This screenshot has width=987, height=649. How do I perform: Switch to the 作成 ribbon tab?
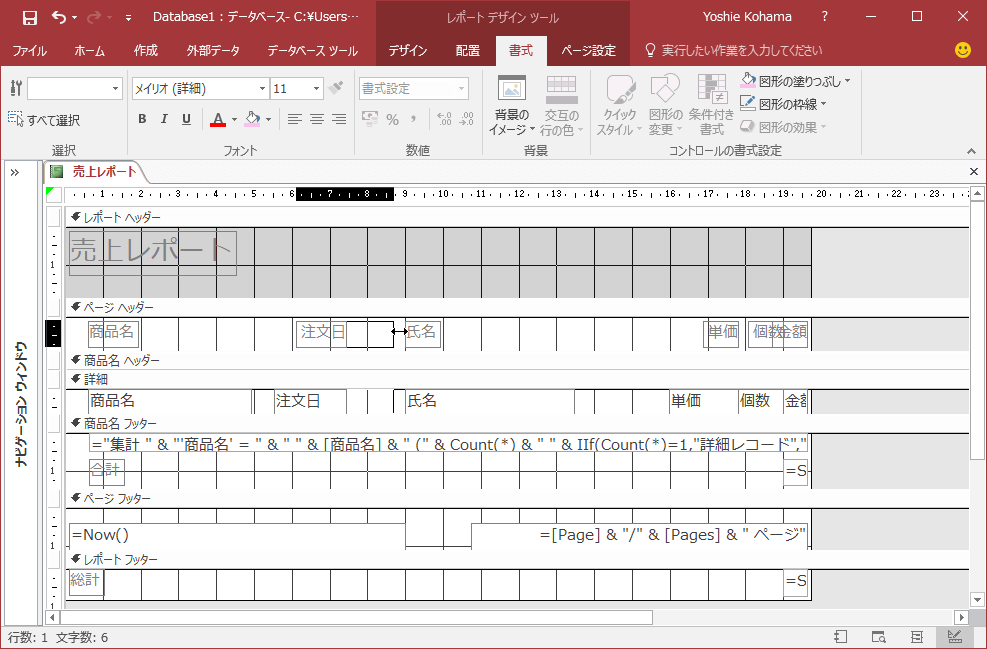(145, 51)
